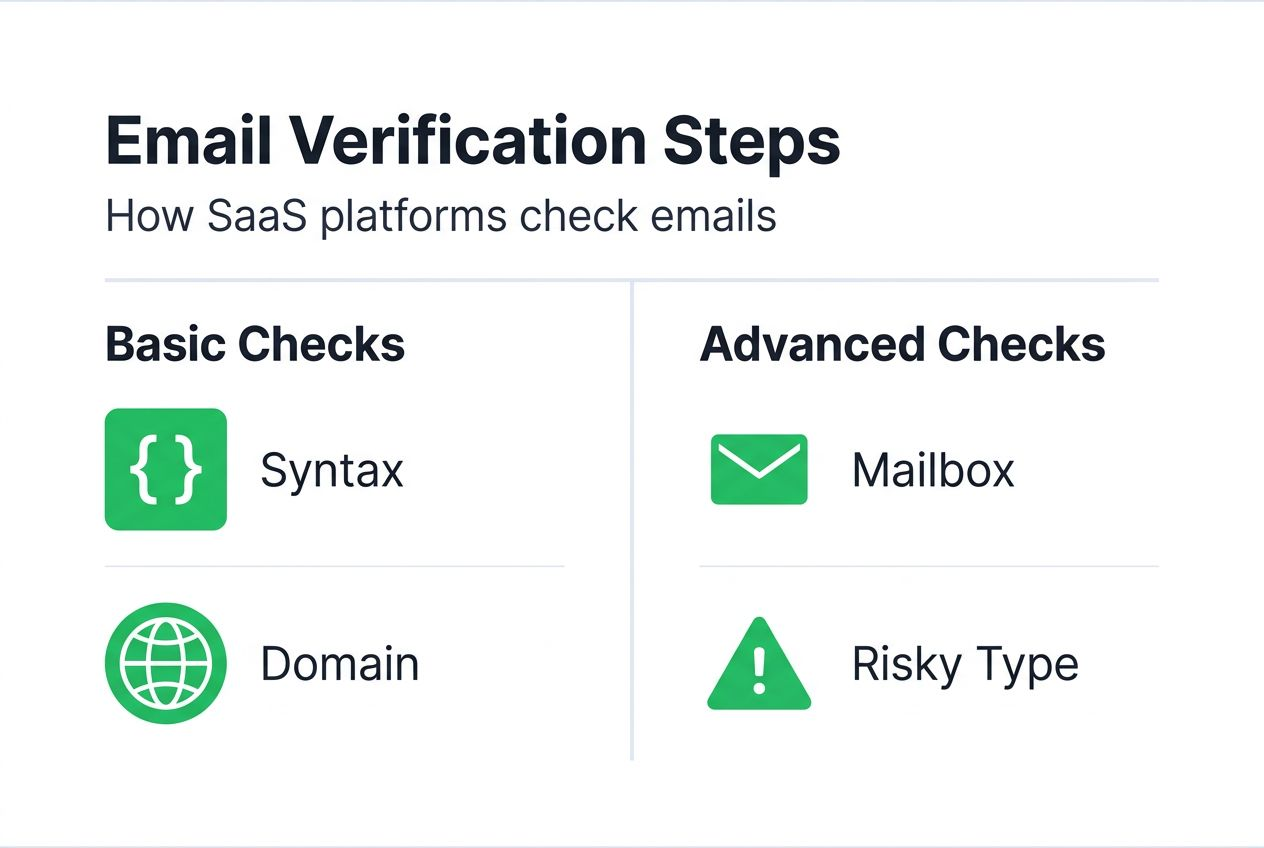Click the green envelope Mailbox icon

(x=759, y=469)
